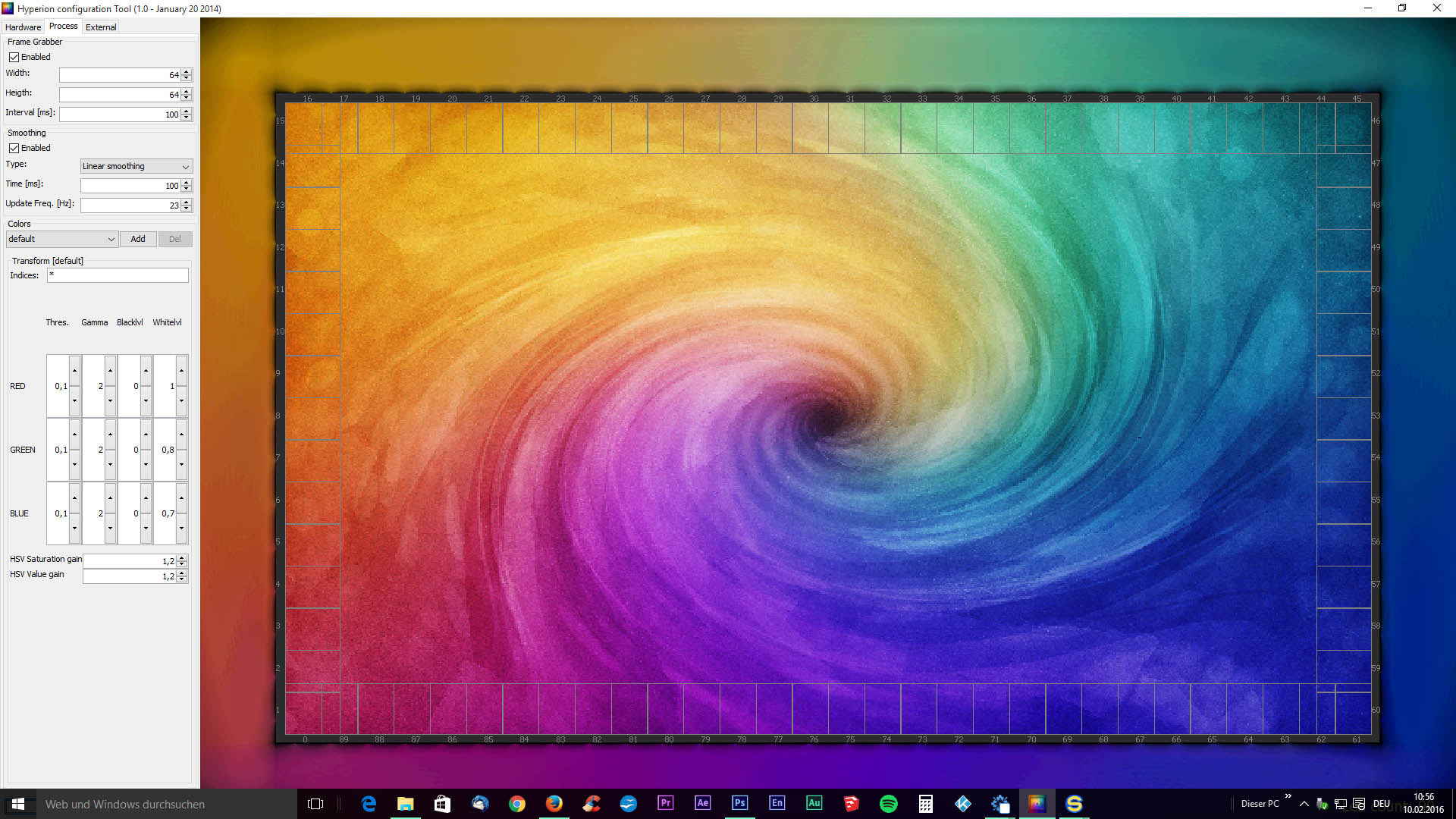Launch Adobe Premiere Pro from taskbar
1456x819 pixels.
(665, 803)
